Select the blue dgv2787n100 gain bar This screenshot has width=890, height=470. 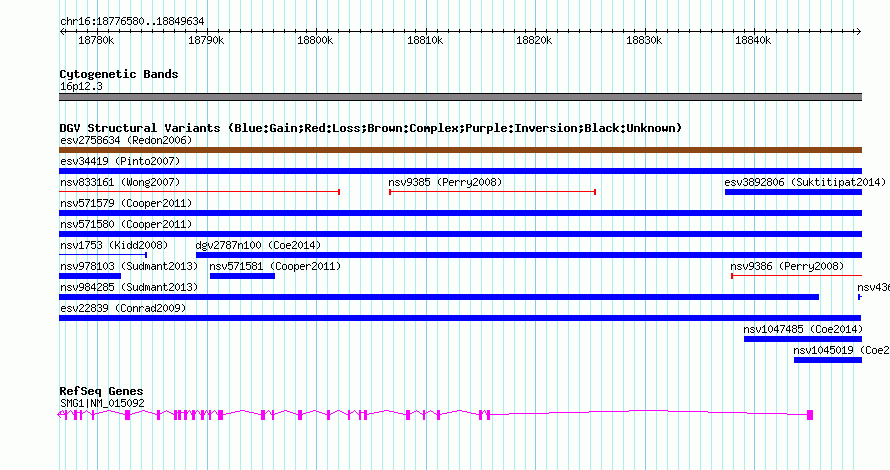point(529,255)
